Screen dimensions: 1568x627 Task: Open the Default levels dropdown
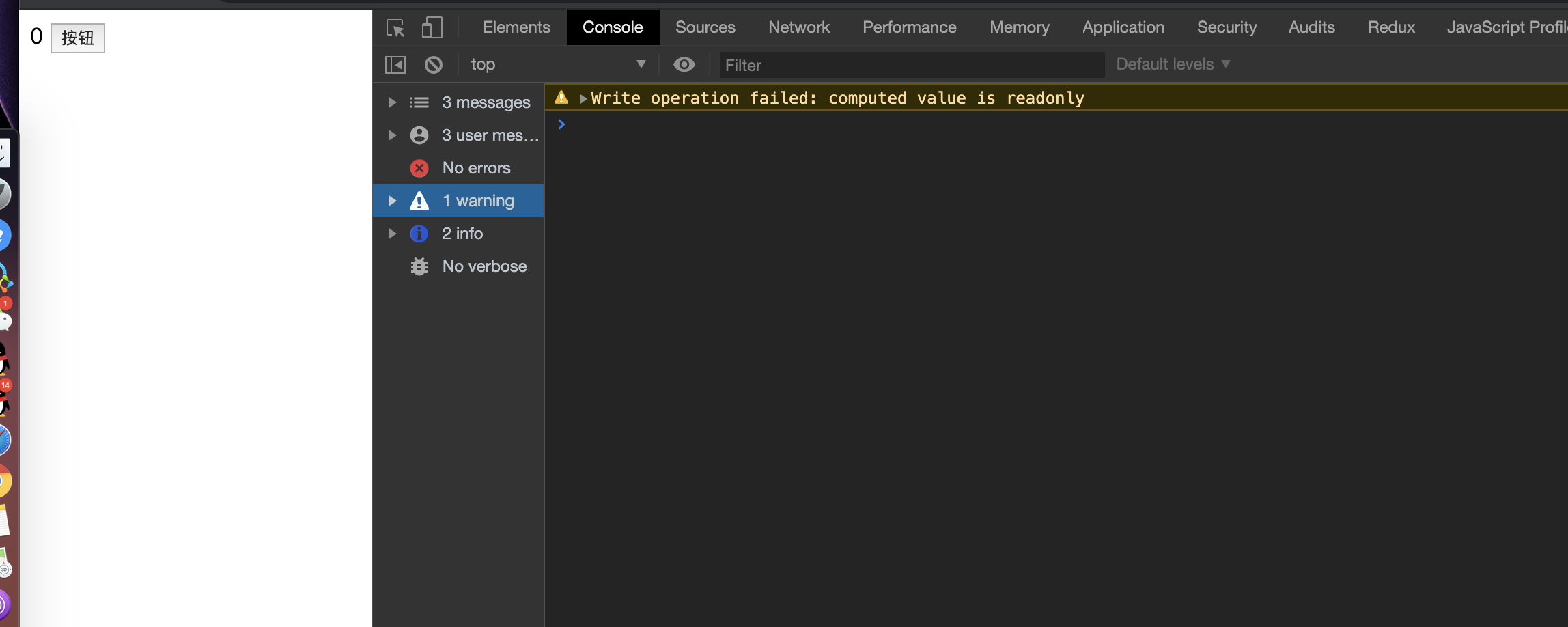1173,64
